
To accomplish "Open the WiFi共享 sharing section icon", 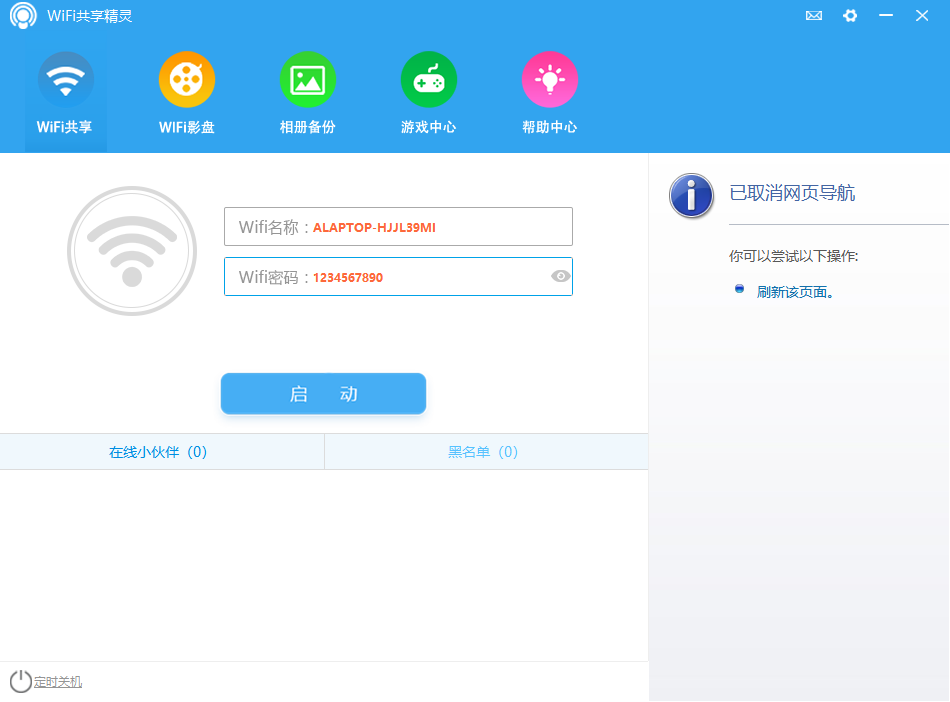I will [x=66, y=80].
